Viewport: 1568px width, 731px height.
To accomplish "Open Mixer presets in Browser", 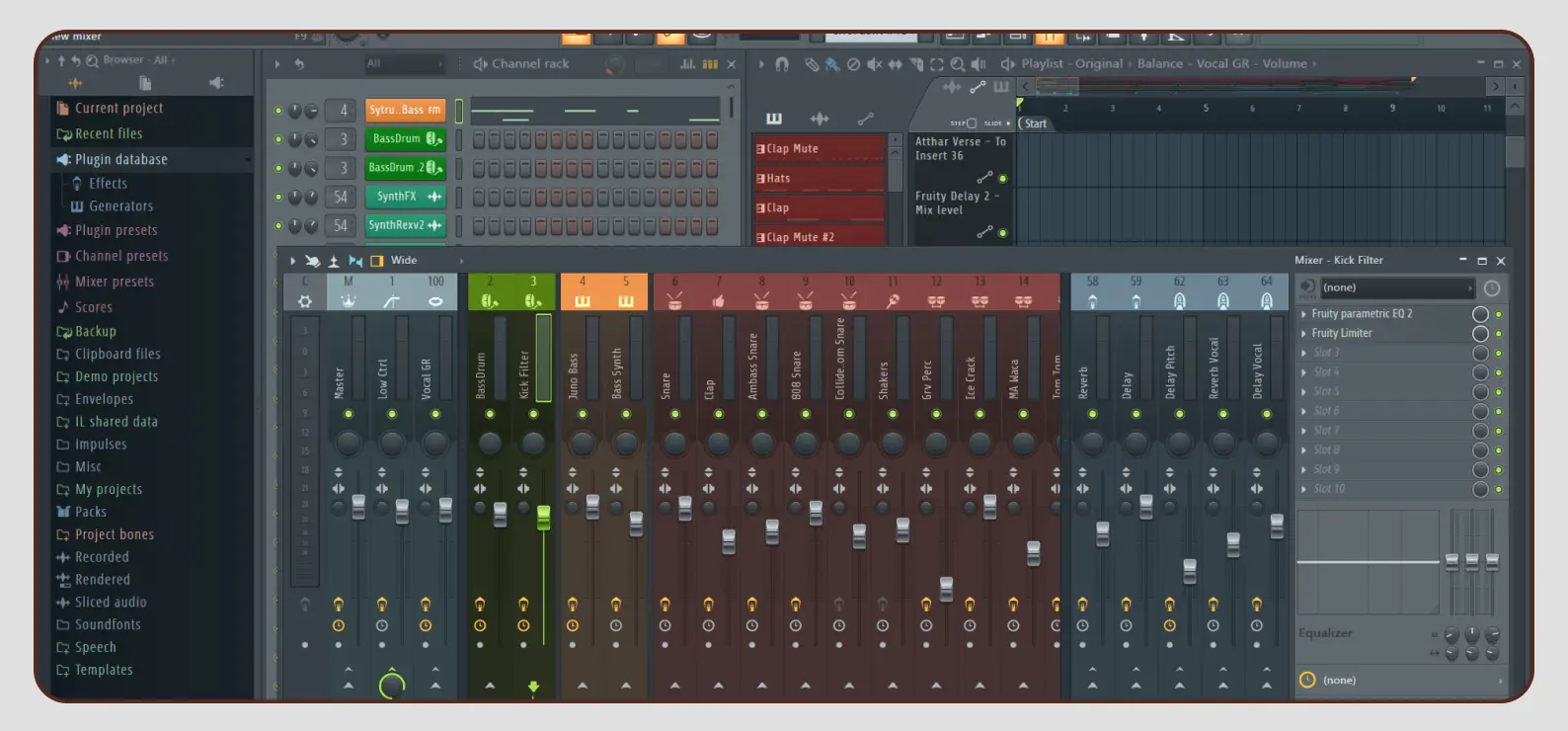I will pos(115,282).
